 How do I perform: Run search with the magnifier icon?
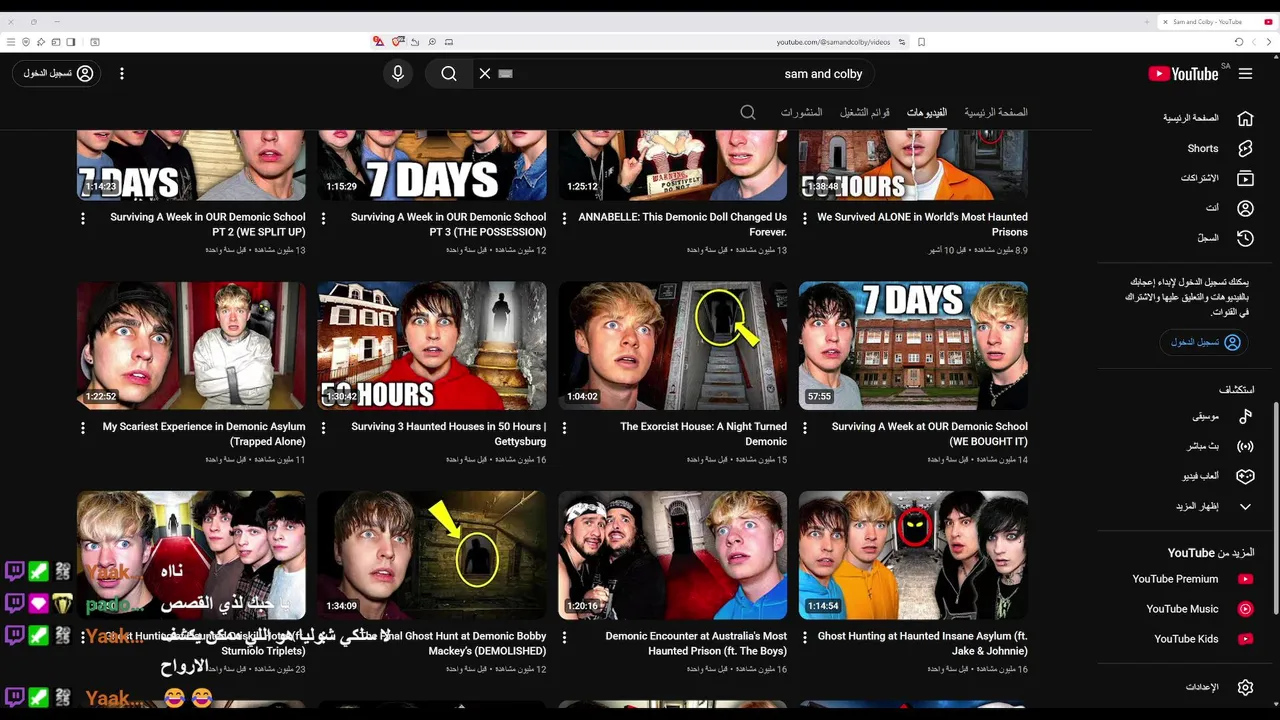[449, 74]
